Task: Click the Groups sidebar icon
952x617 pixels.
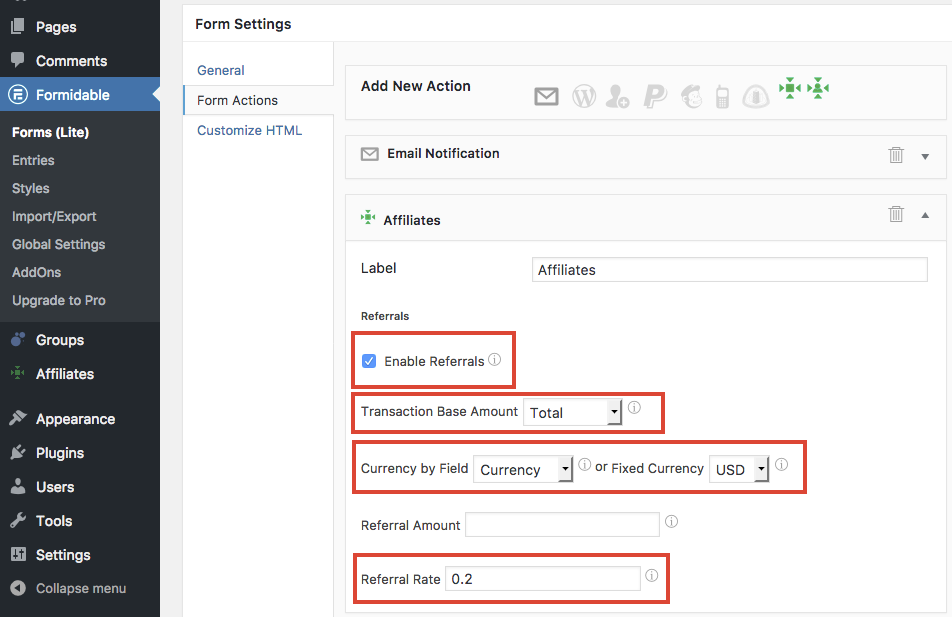Action: (x=18, y=339)
